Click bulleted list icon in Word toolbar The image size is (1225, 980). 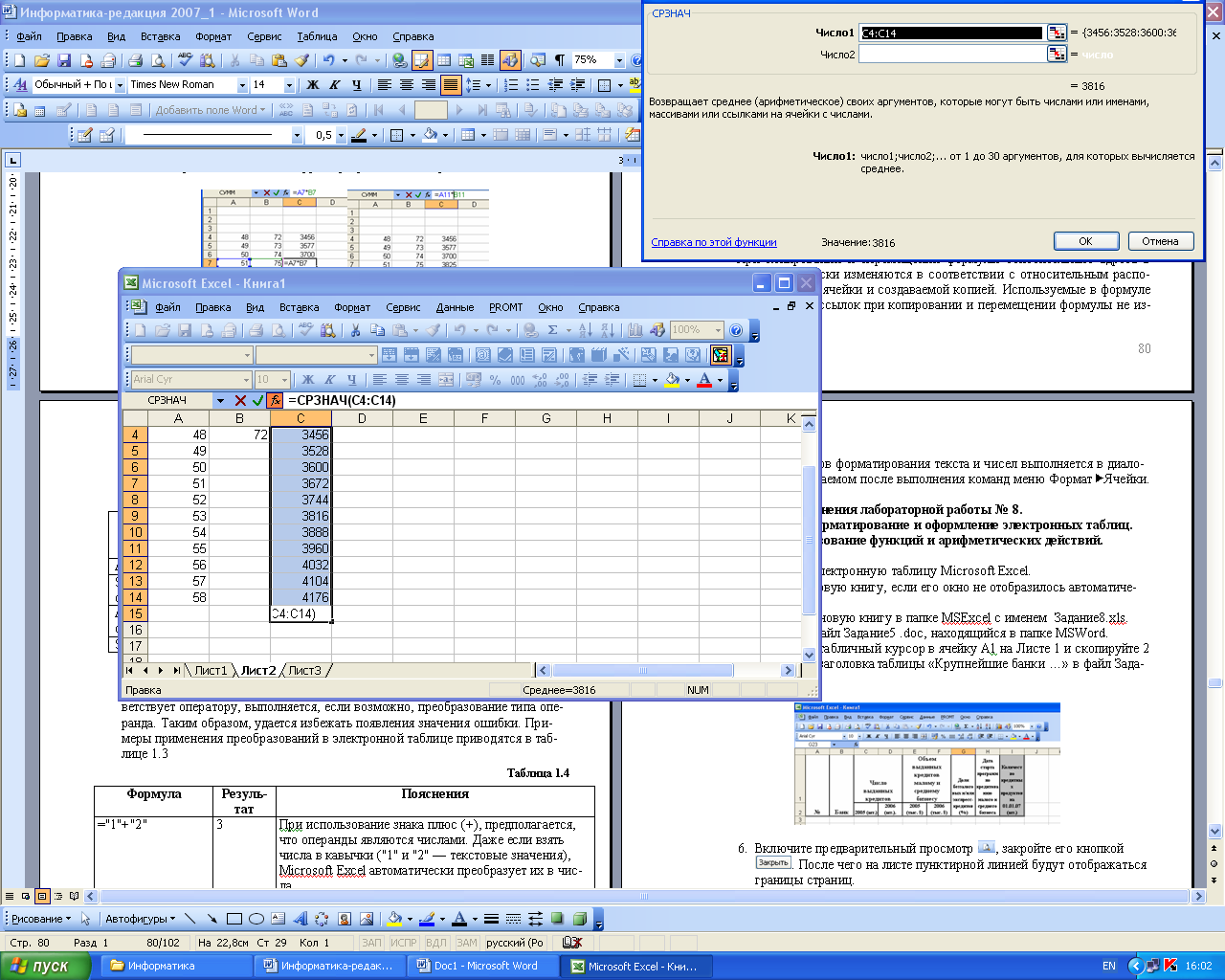(533, 85)
